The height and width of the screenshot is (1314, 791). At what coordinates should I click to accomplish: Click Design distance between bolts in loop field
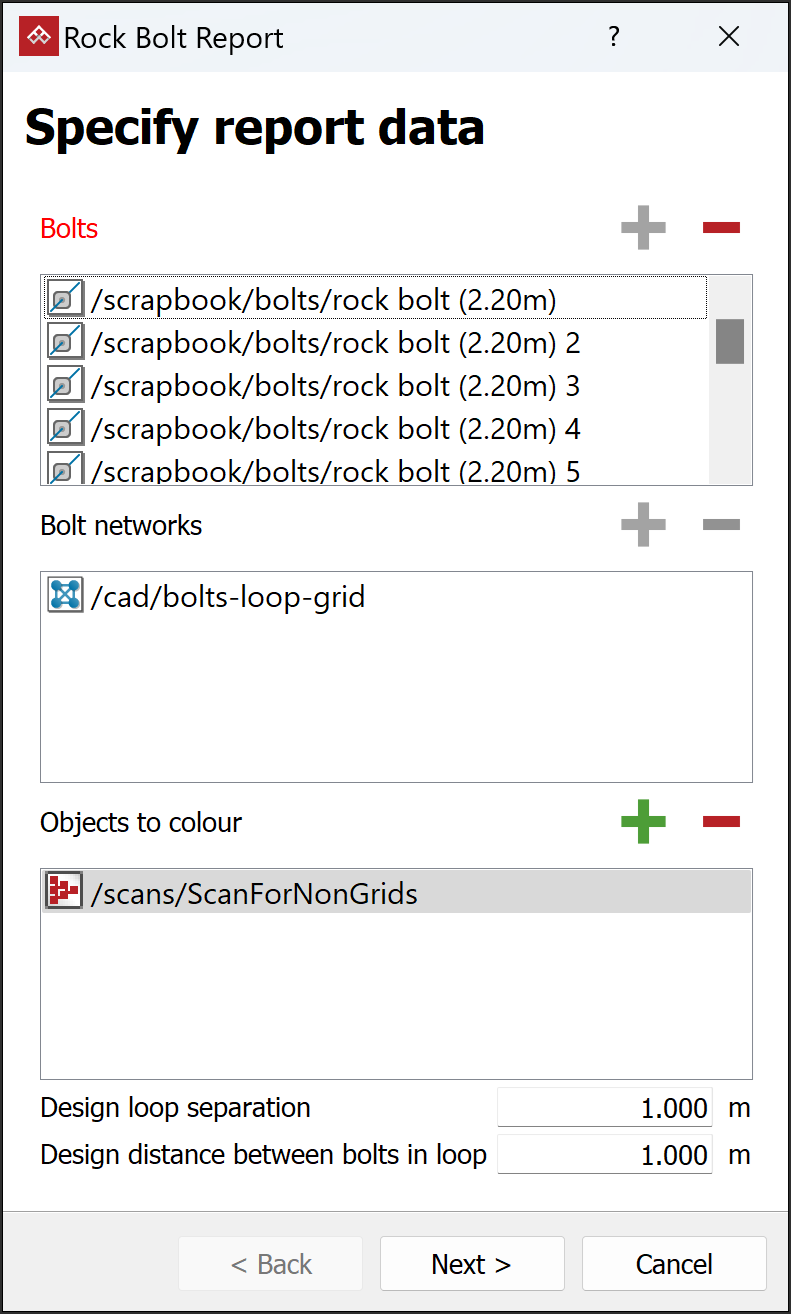(x=604, y=1155)
